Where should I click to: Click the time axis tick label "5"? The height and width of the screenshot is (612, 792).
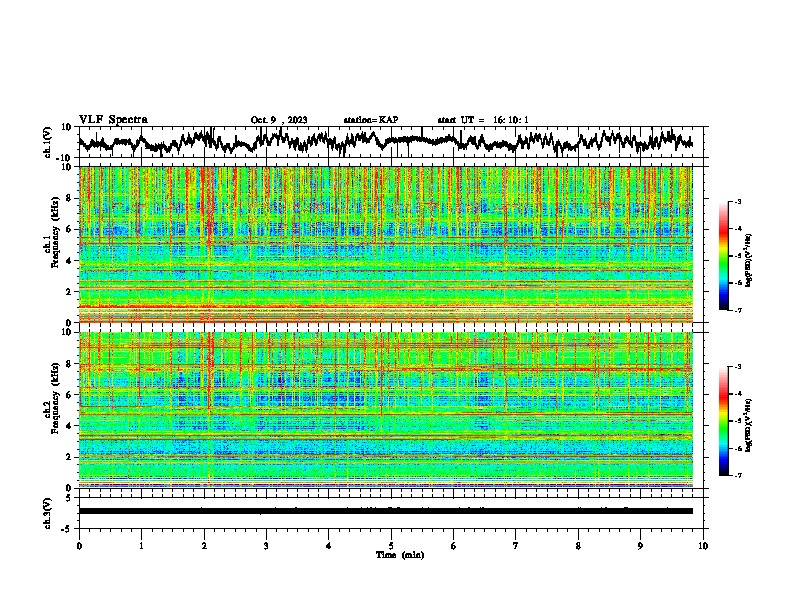click(391, 546)
